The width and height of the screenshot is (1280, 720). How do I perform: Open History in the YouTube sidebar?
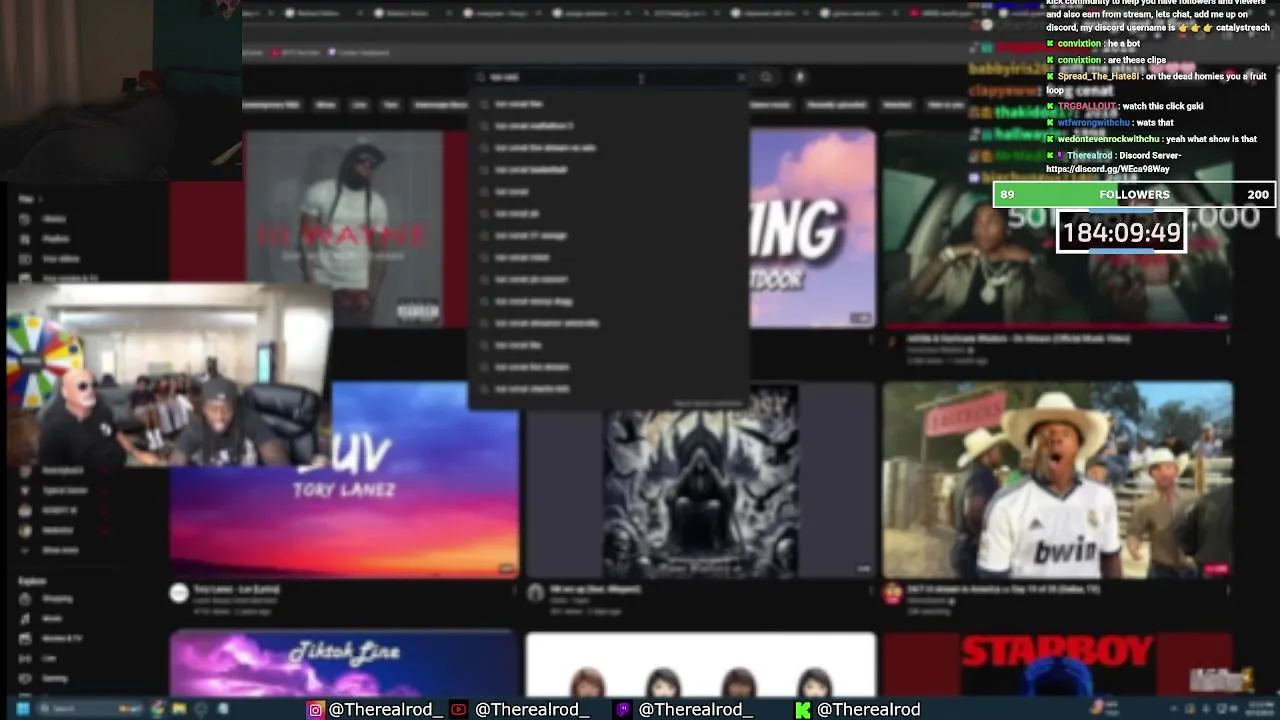[53, 219]
